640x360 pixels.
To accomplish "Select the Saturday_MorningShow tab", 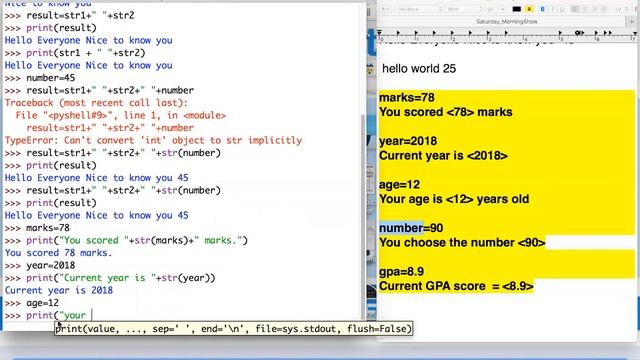I will point(507,22).
